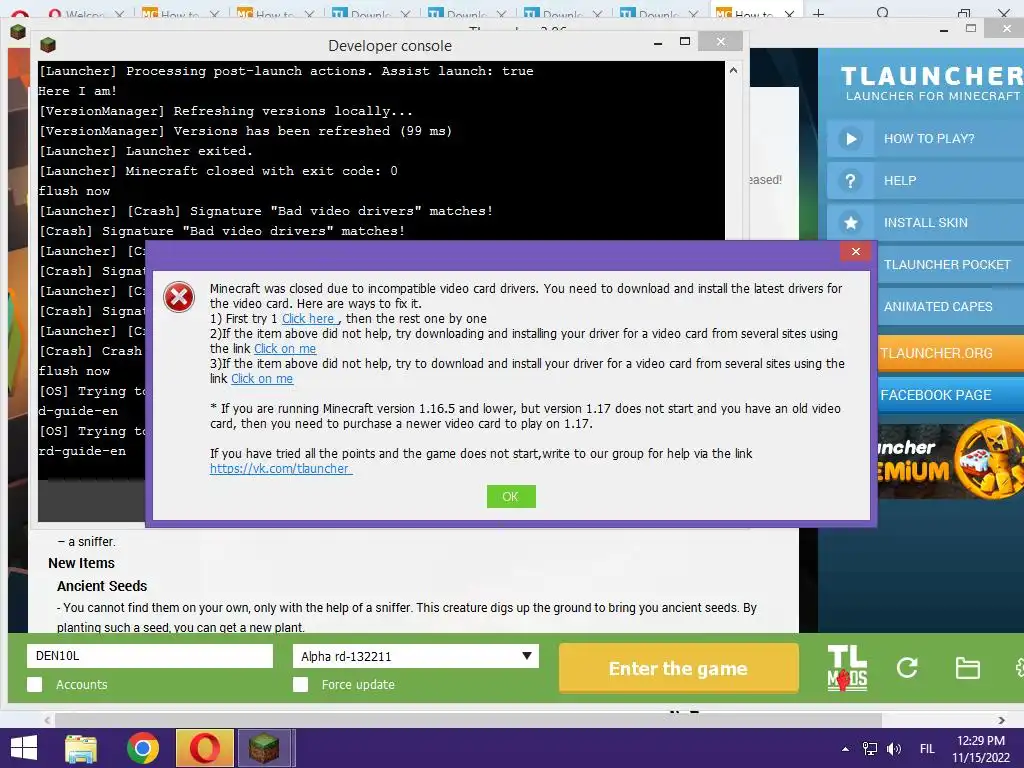Click the INSTALL SKIN star icon

click(850, 223)
